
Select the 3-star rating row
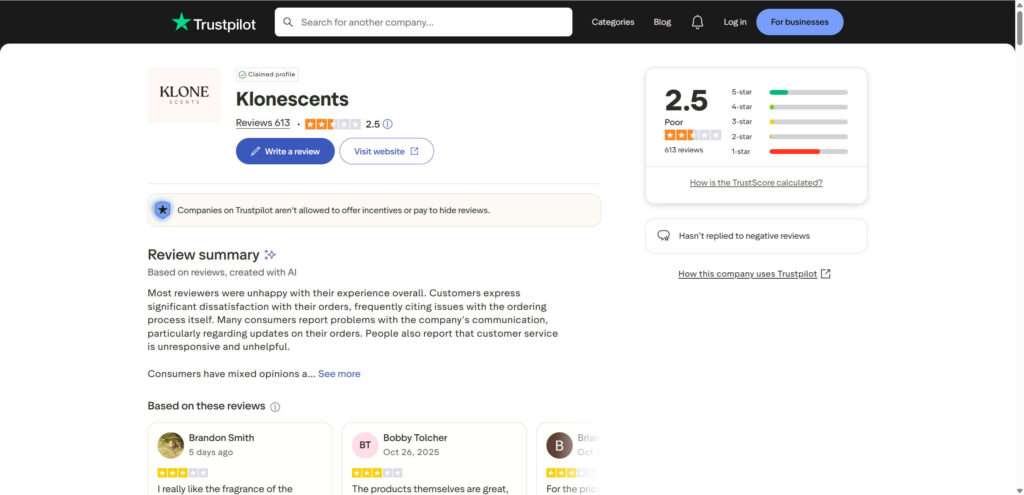click(x=808, y=121)
